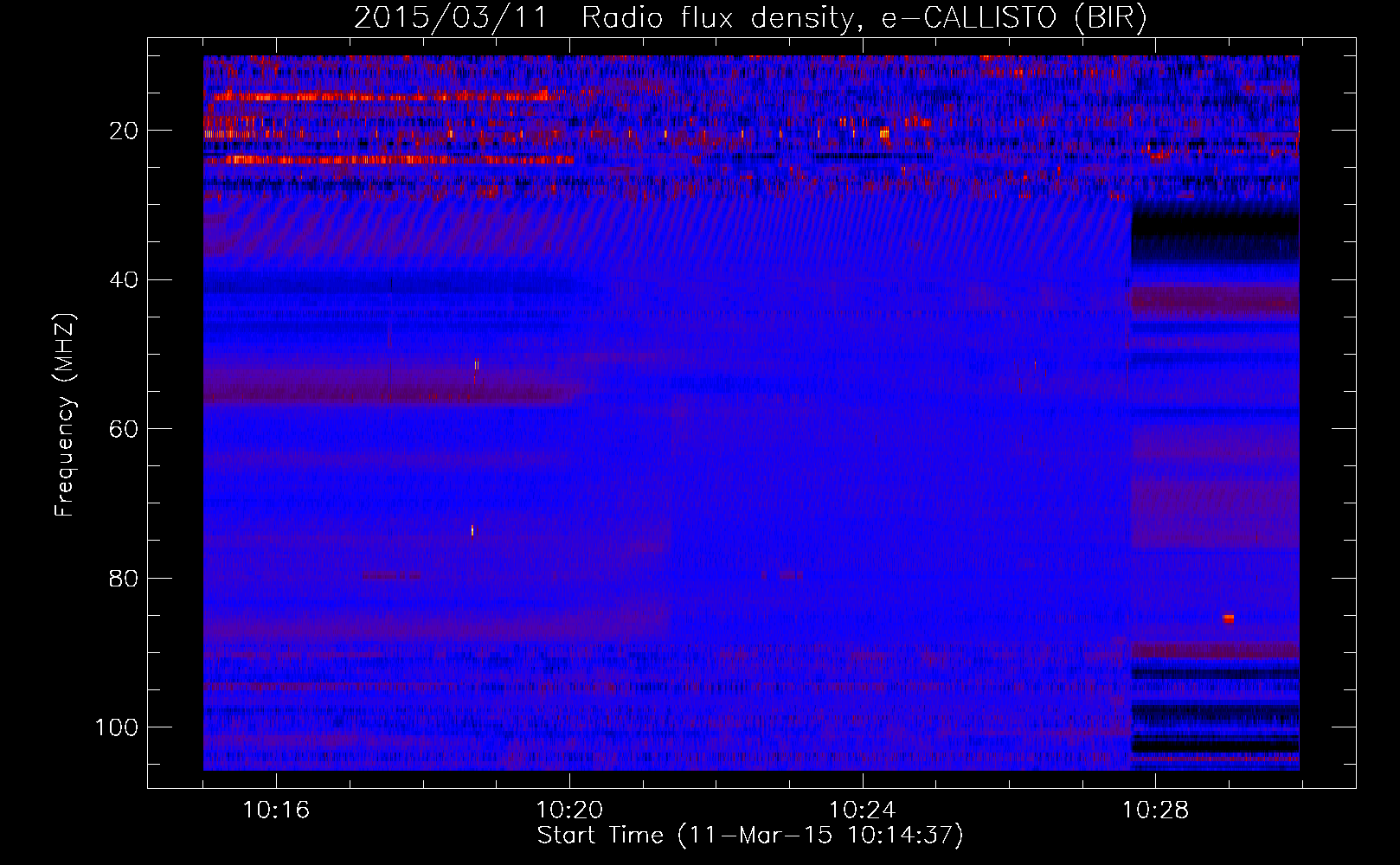1400x865 pixels.
Task: Click the 10:16 time tick label
Action: click(x=276, y=810)
